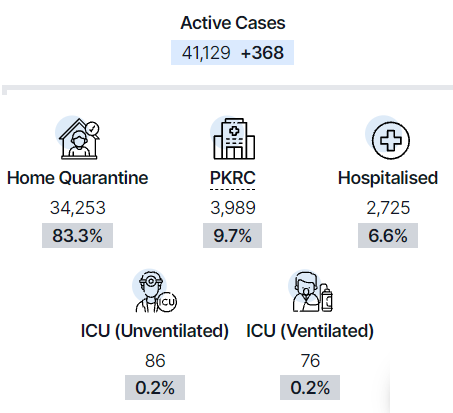Click the 9.7% percentage badge

(x=232, y=236)
